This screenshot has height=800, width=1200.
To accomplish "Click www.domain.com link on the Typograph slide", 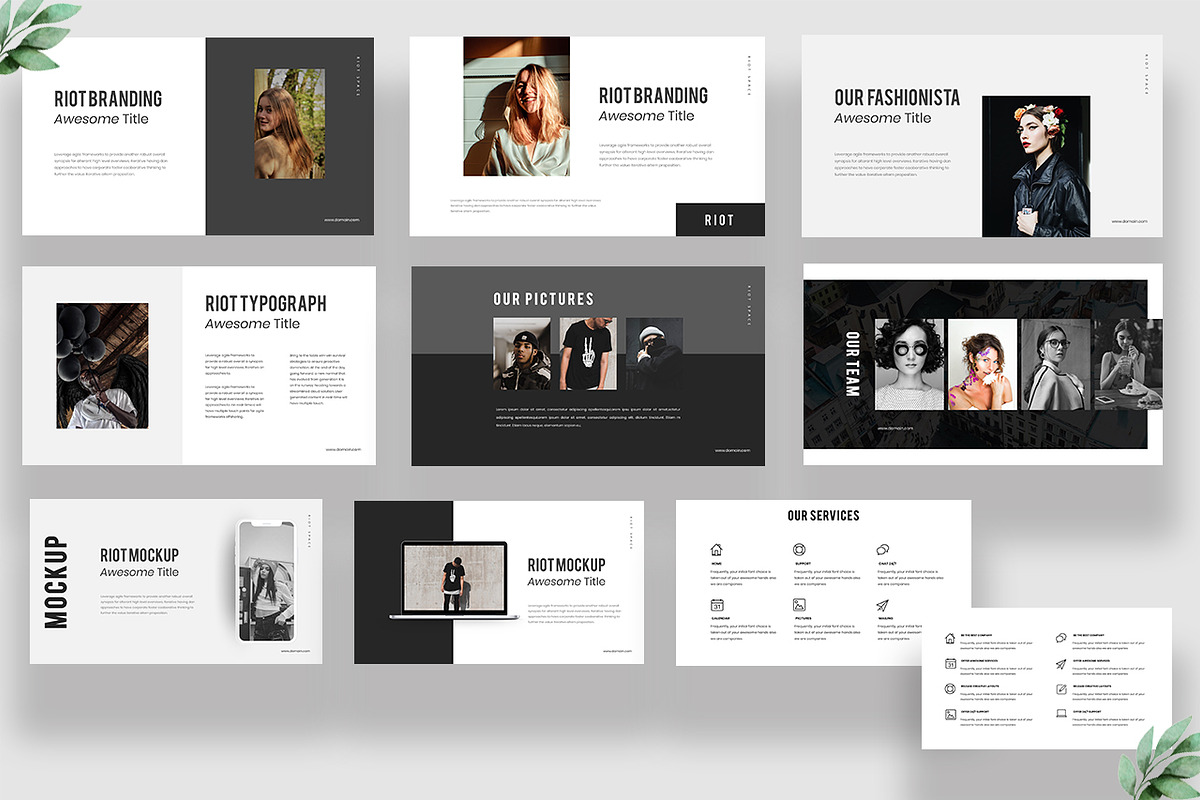I will [343, 450].
